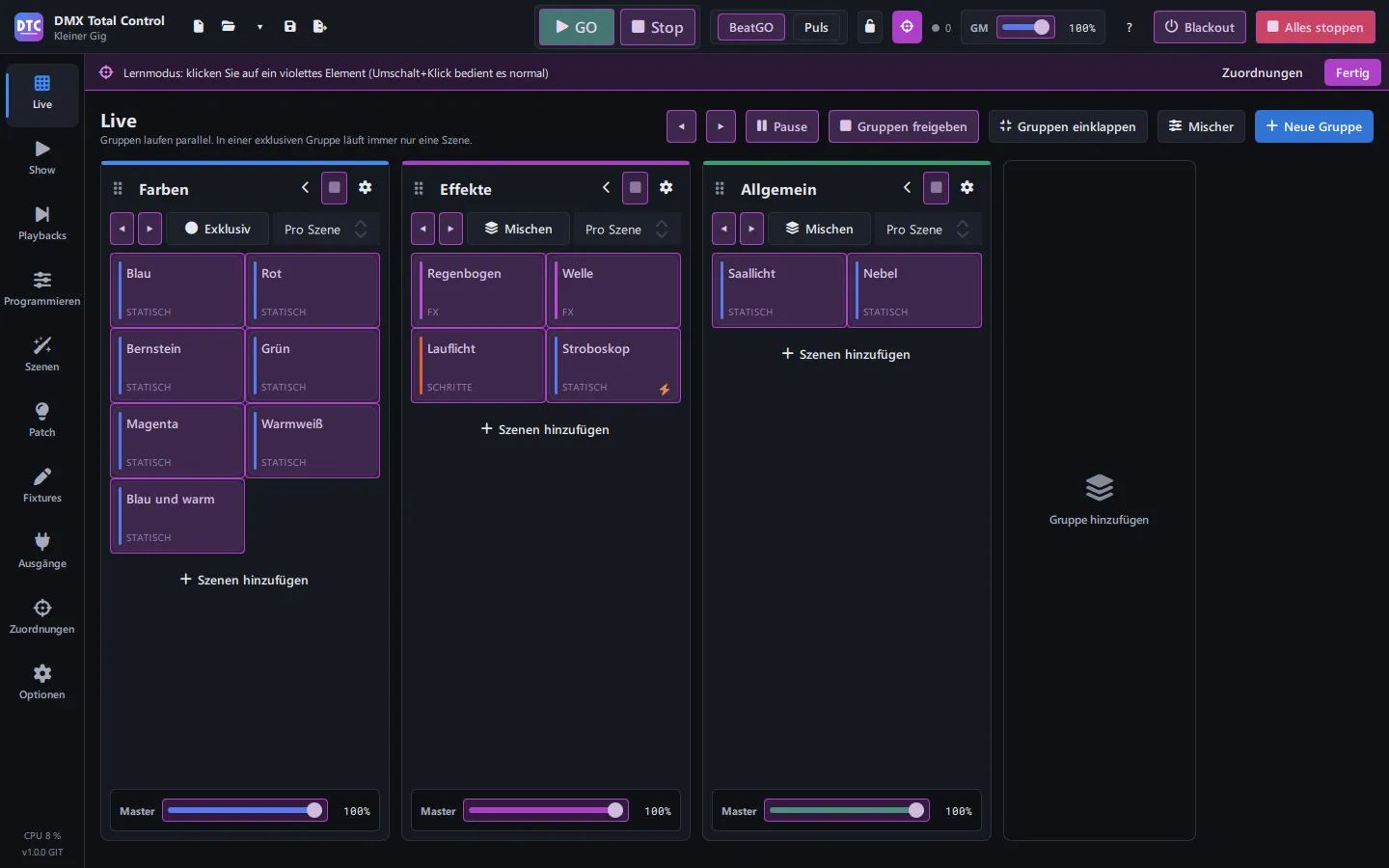Viewport: 1389px width, 868px height.
Task: Click the layers icon to add a group
Action: (x=1100, y=488)
